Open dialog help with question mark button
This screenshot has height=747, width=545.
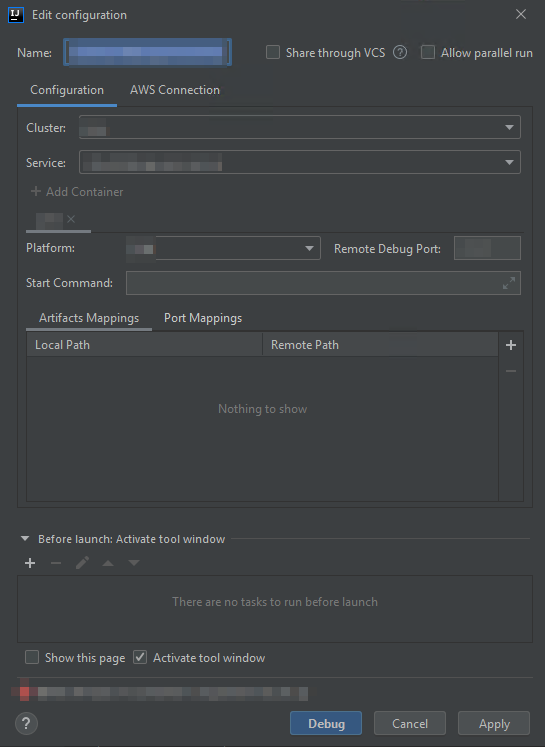coord(26,723)
